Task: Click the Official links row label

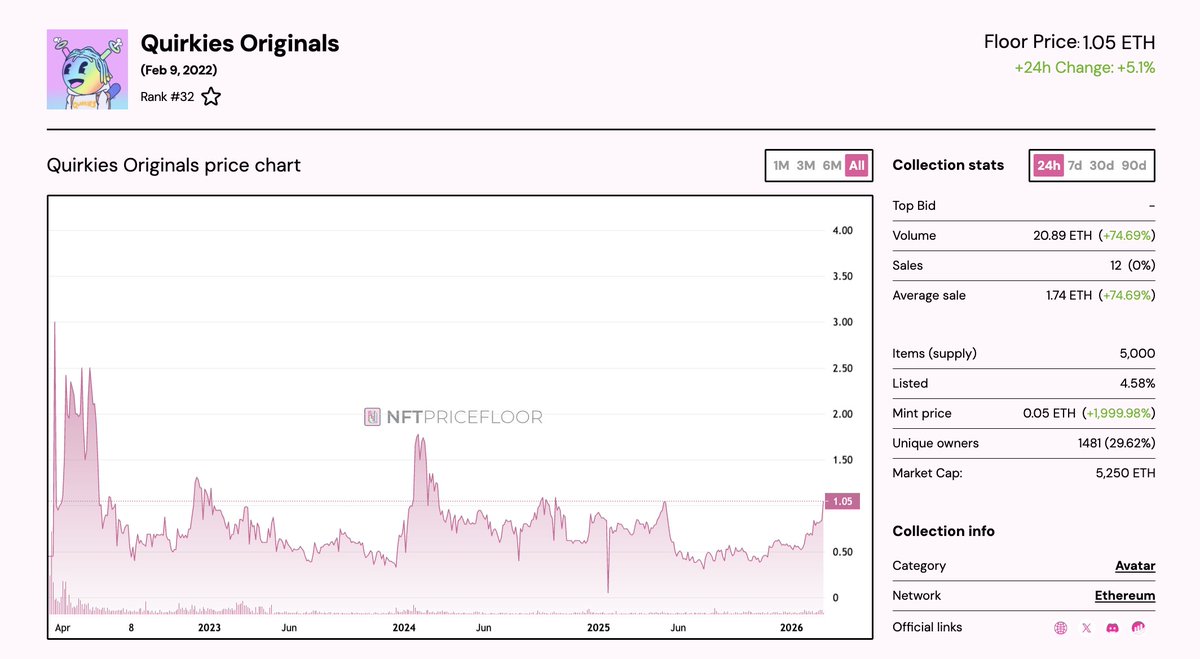Action: point(927,628)
